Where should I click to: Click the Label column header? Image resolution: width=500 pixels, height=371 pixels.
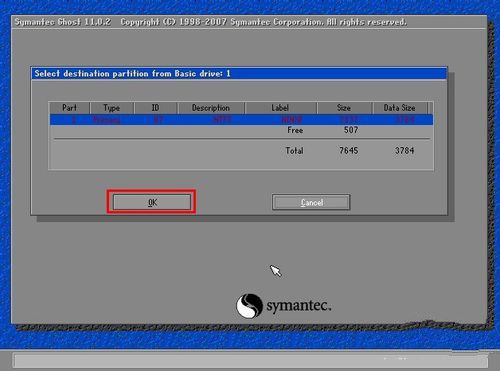(x=280, y=108)
